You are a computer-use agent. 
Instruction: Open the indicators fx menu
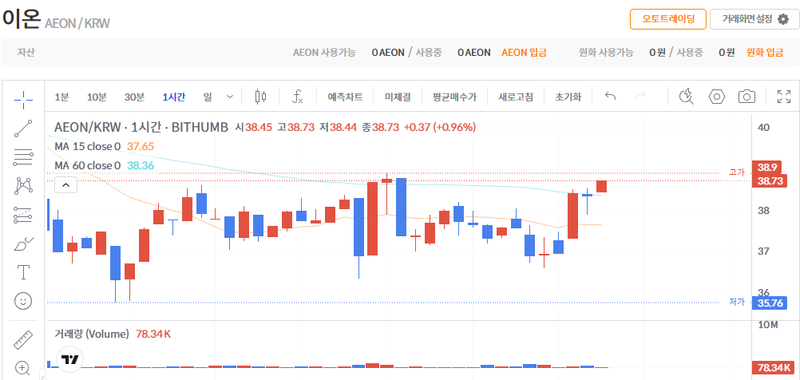tap(297, 96)
